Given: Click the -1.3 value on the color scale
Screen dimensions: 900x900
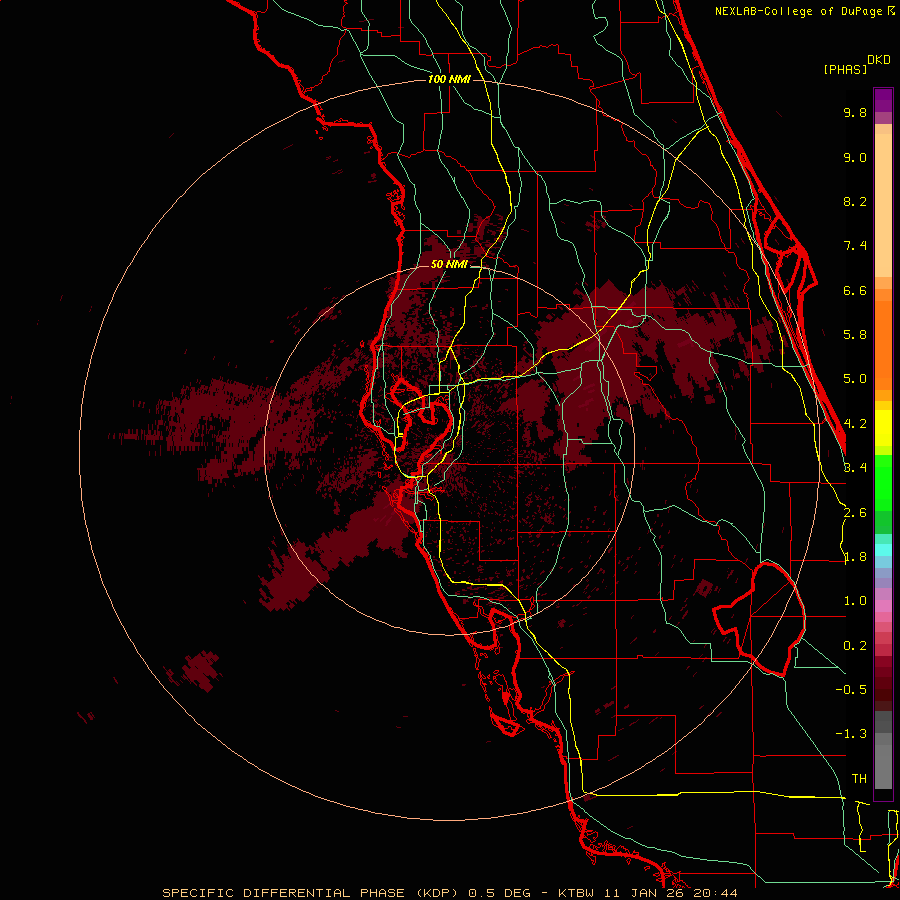Looking at the screenshot, I should (851, 734).
